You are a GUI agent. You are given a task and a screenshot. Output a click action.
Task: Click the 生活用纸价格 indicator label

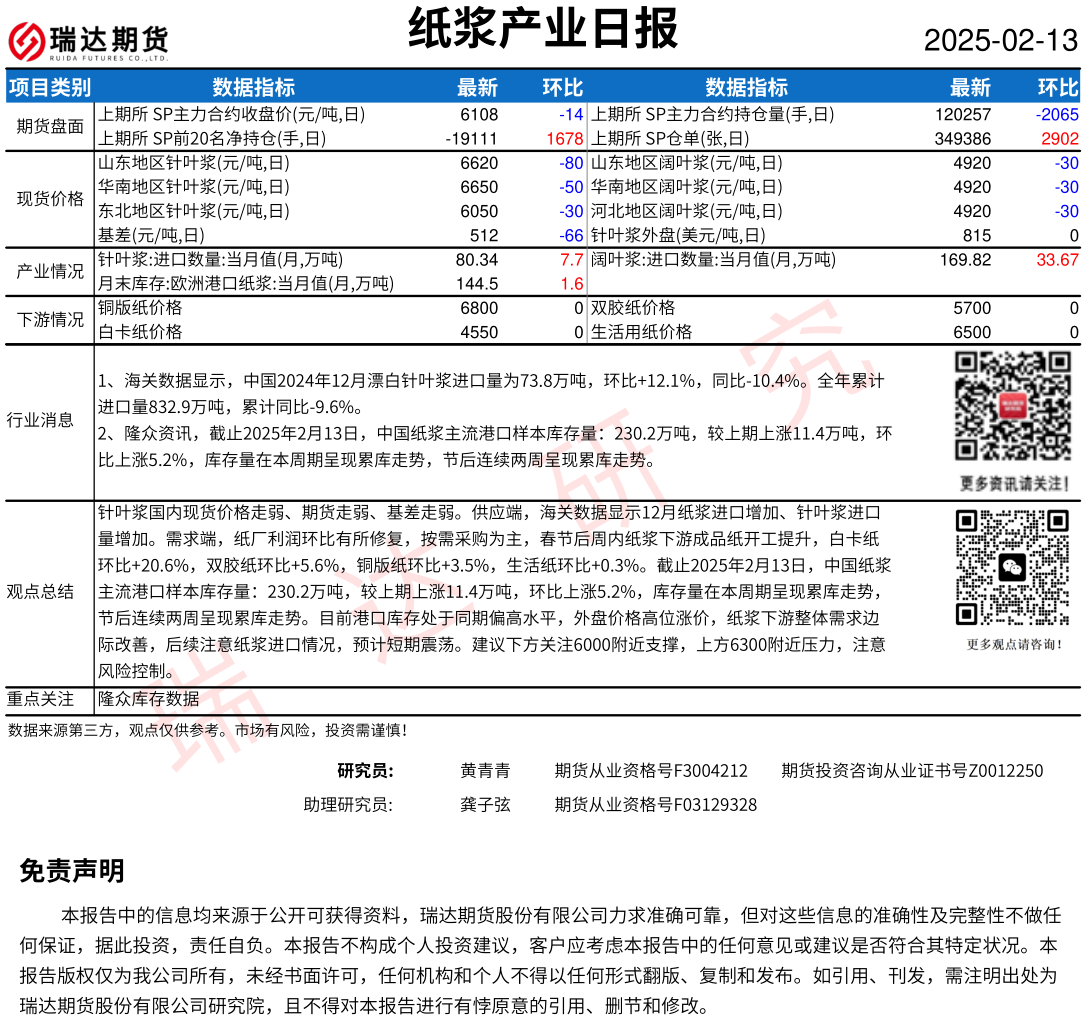[x=641, y=333]
